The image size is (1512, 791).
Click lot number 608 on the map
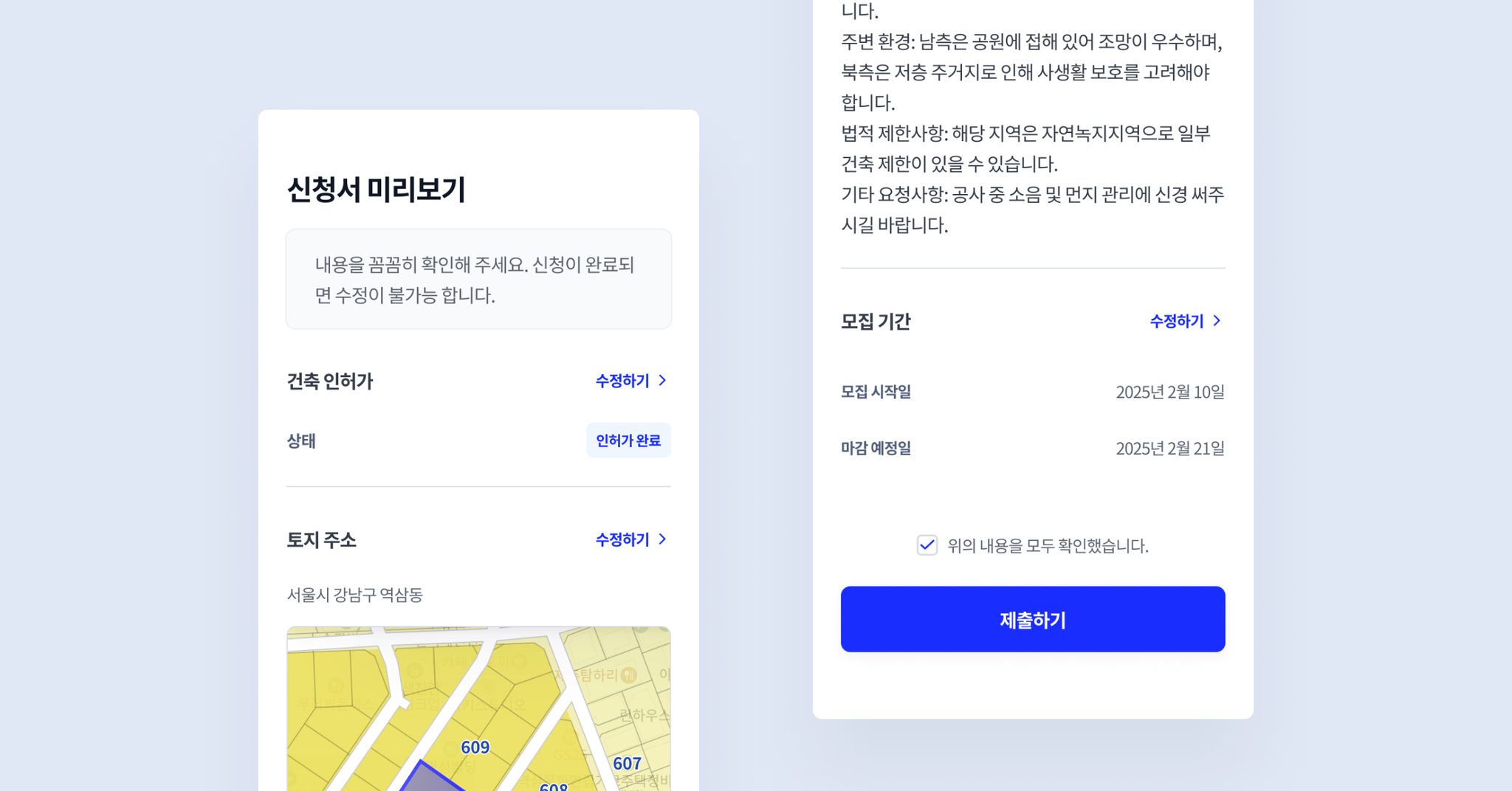click(554, 787)
